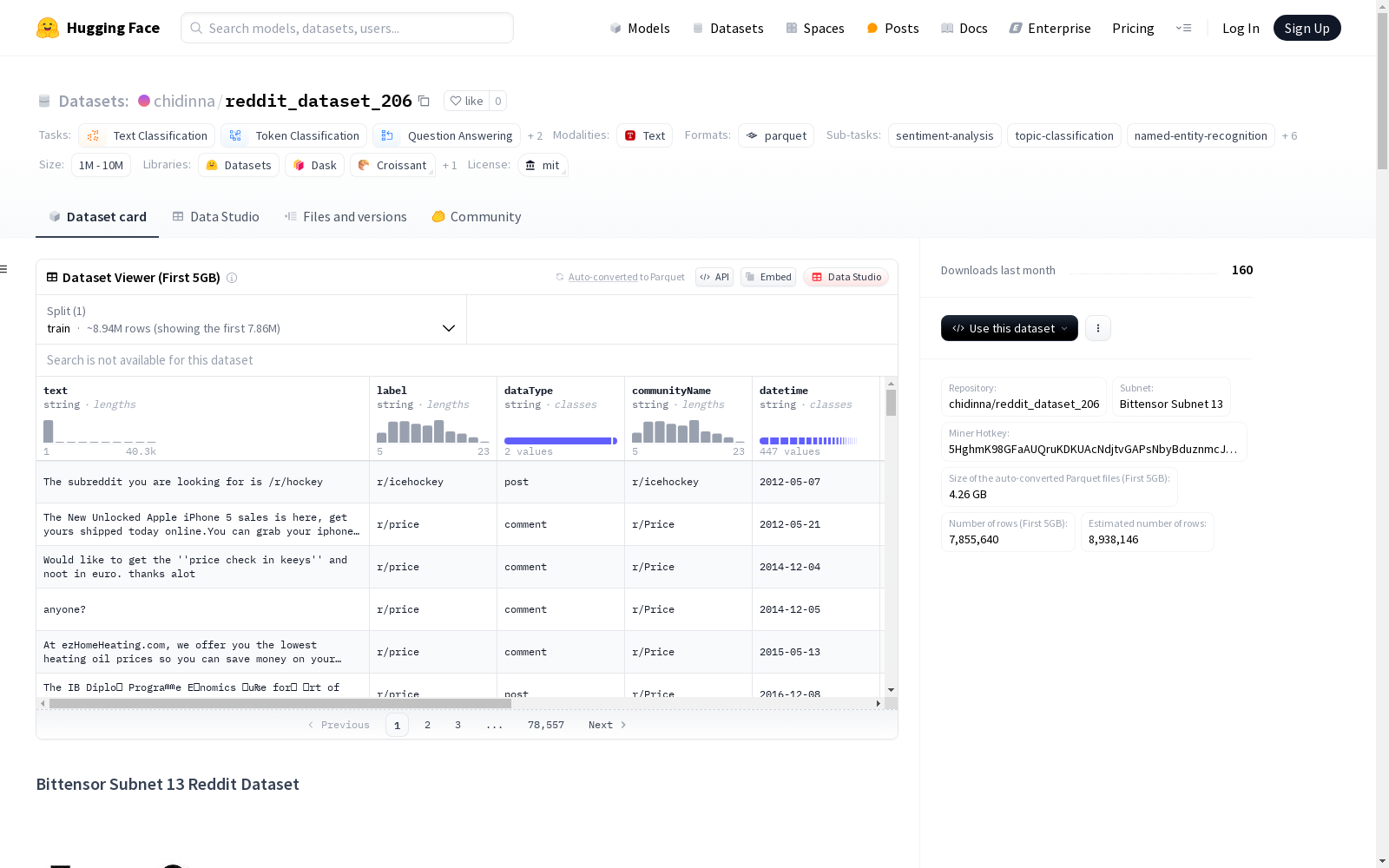Go to last page 78,557
1389x868 pixels.
click(x=546, y=725)
